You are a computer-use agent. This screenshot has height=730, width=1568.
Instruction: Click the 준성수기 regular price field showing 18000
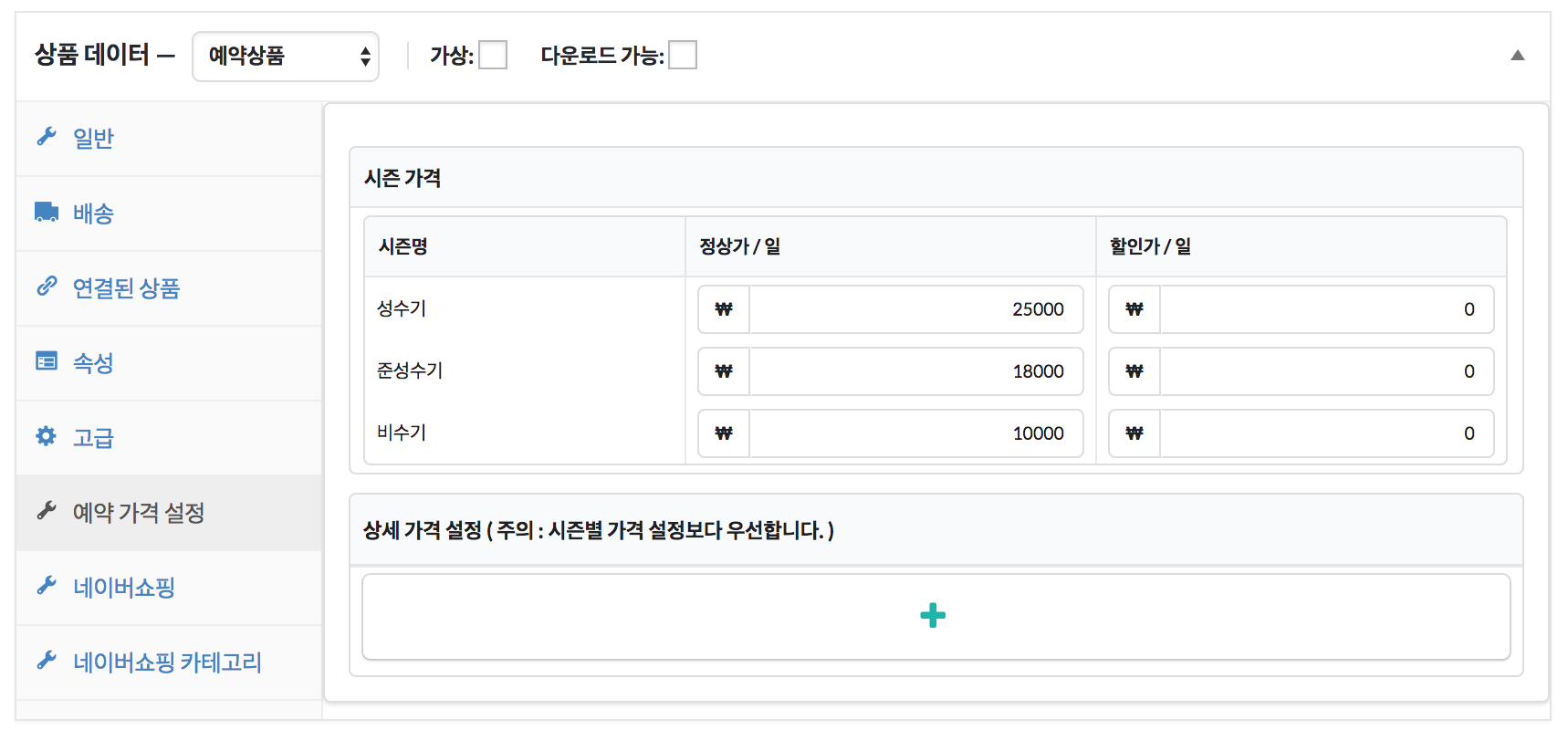click(915, 371)
